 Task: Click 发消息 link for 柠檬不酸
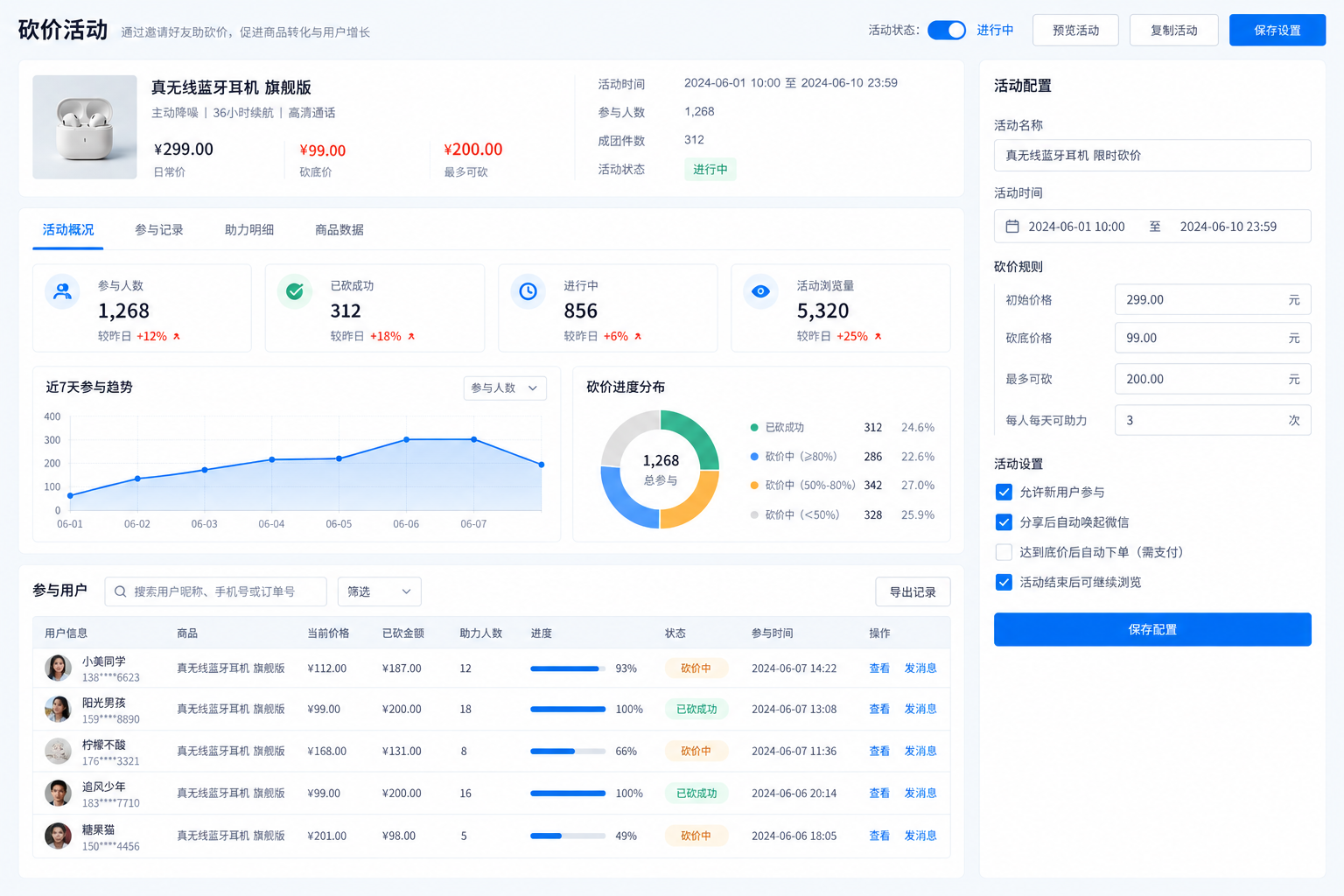[920, 752]
